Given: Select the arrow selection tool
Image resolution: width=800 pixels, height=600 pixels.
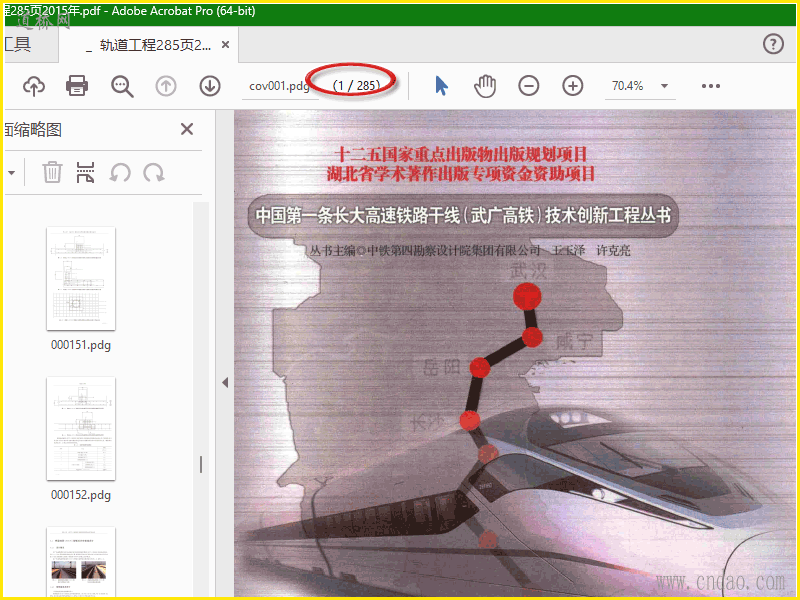Looking at the screenshot, I should point(442,86).
